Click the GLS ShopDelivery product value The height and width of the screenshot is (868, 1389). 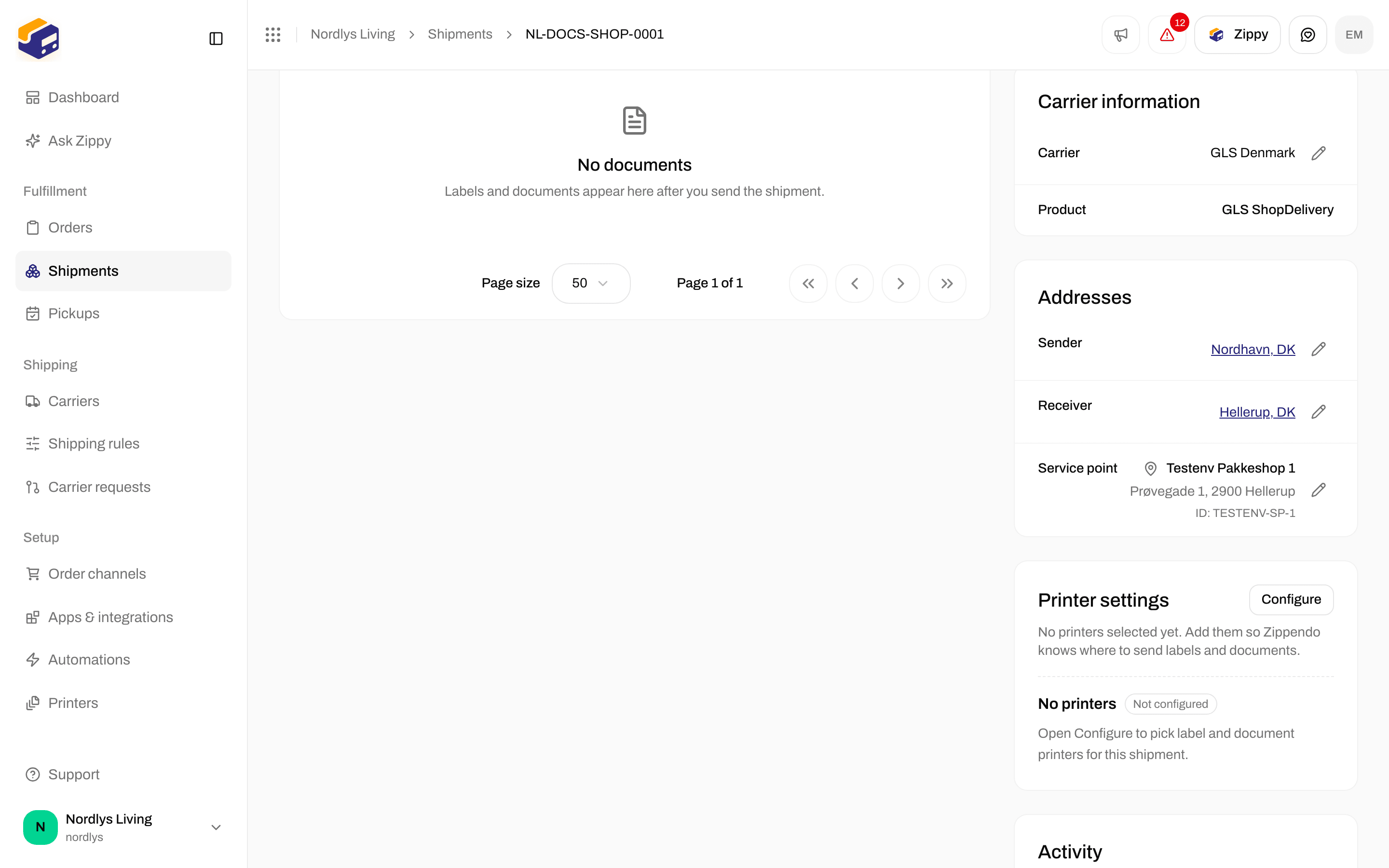click(x=1277, y=210)
